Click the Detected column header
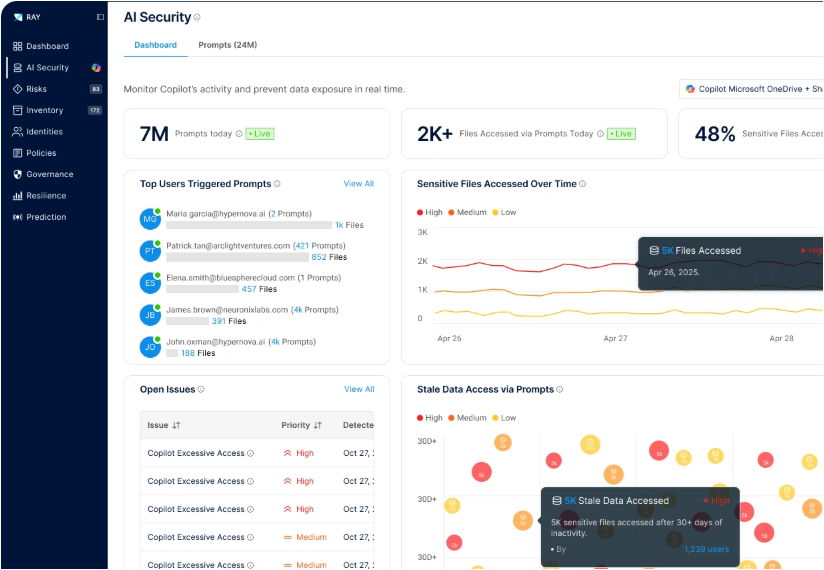Image resolution: width=824 pixels, height=570 pixels. click(x=358, y=426)
